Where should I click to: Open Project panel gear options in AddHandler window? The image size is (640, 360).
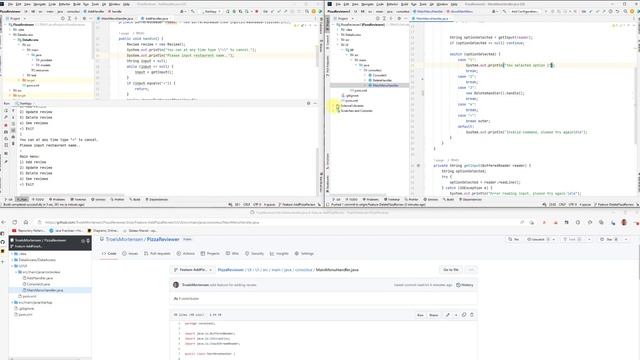84,18
